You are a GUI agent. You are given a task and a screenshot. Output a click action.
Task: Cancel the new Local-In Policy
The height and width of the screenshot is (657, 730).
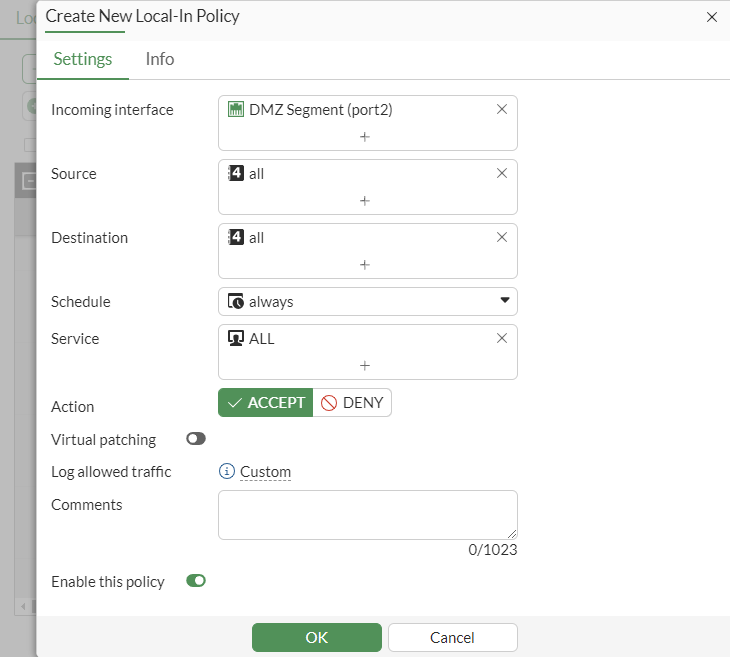click(452, 637)
